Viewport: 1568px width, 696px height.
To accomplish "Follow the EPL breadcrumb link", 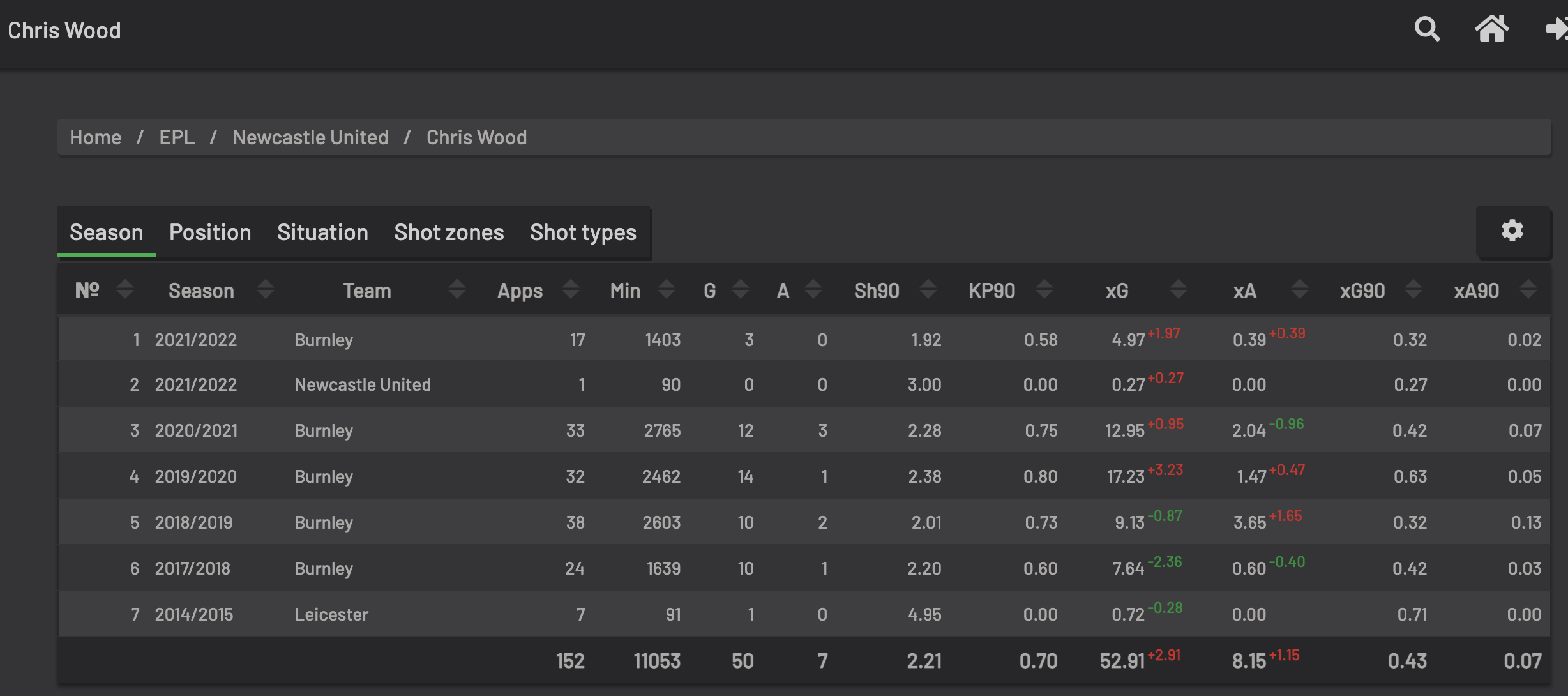I will (x=177, y=137).
